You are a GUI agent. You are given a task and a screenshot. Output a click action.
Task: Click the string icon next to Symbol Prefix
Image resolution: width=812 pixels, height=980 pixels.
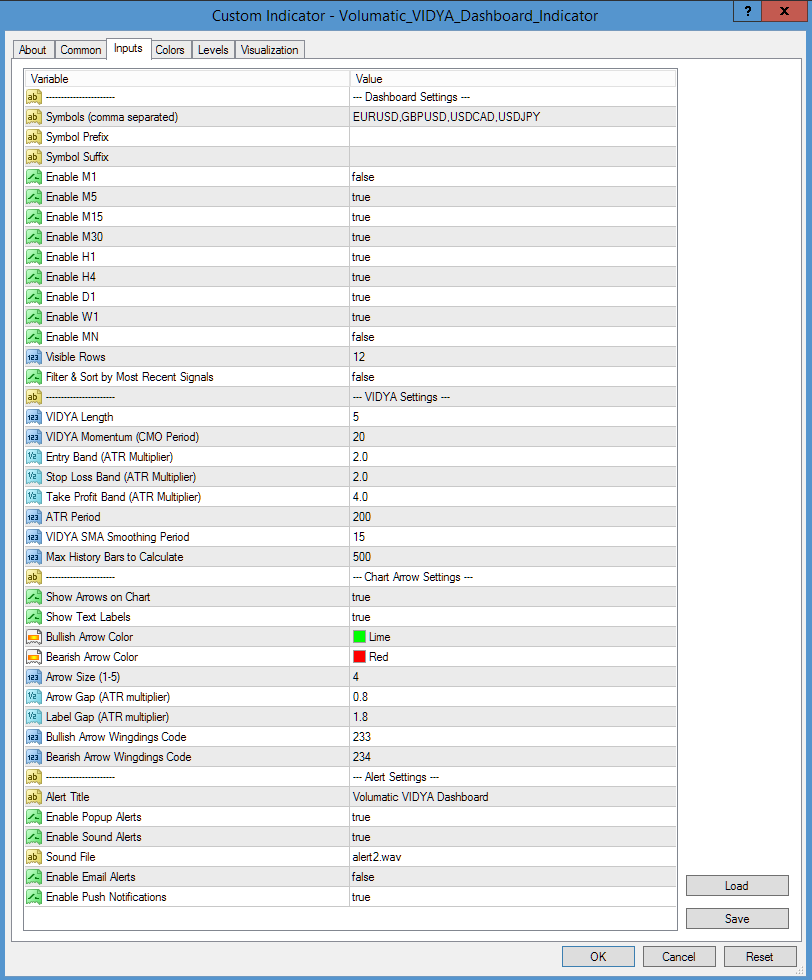pyautogui.click(x=34, y=137)
